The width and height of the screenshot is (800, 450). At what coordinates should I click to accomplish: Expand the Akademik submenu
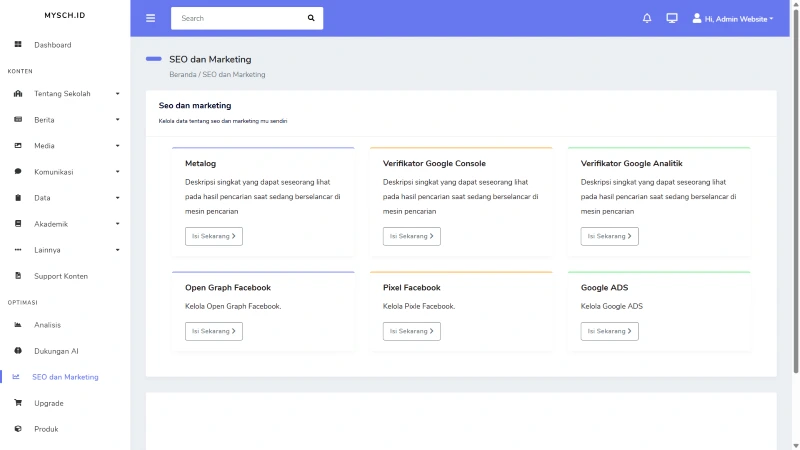pos(117,224)
